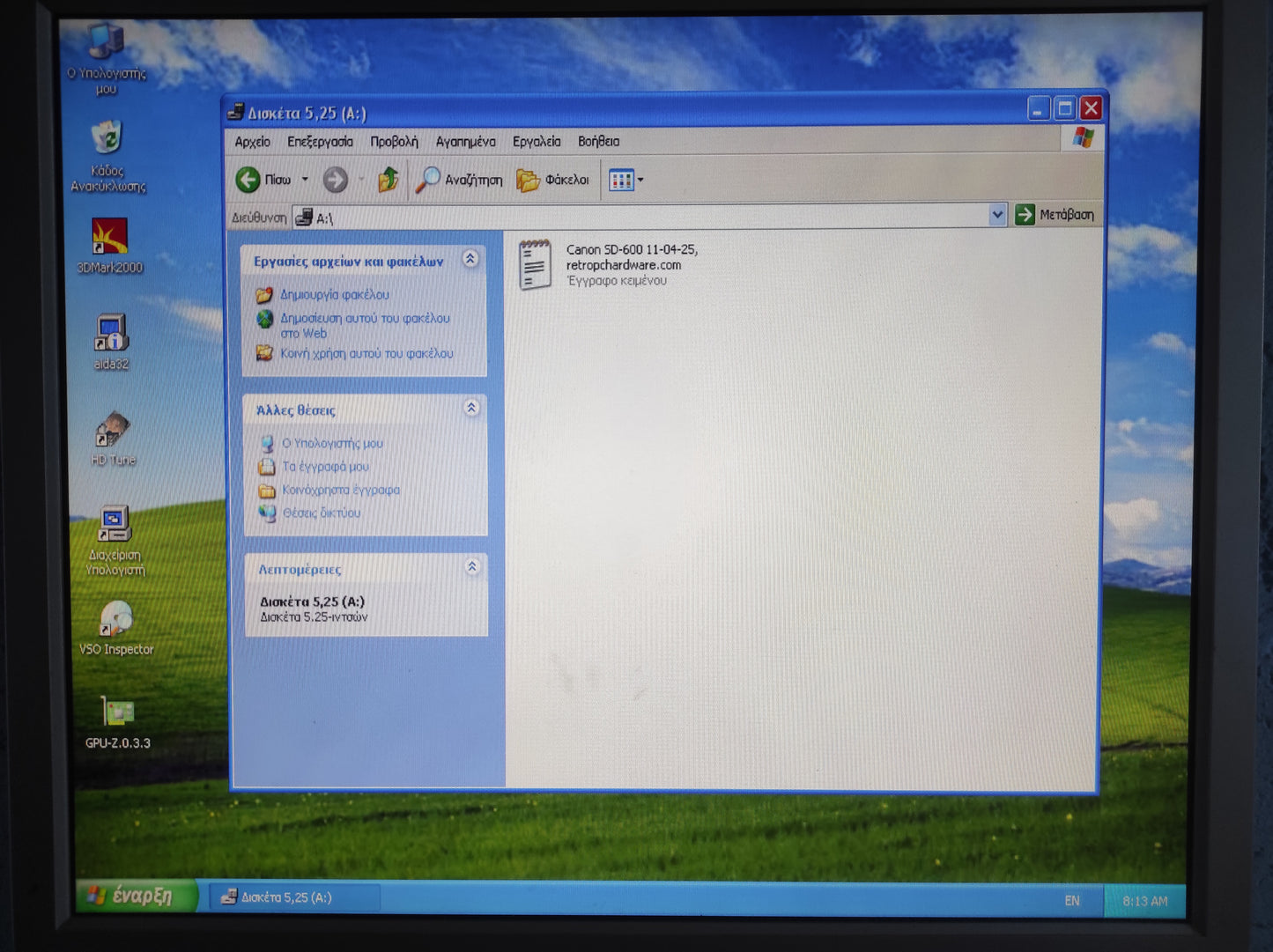Open the Εργαλεία menu
This screenshot has height=952, width=1273.
[x=536, y=142]
